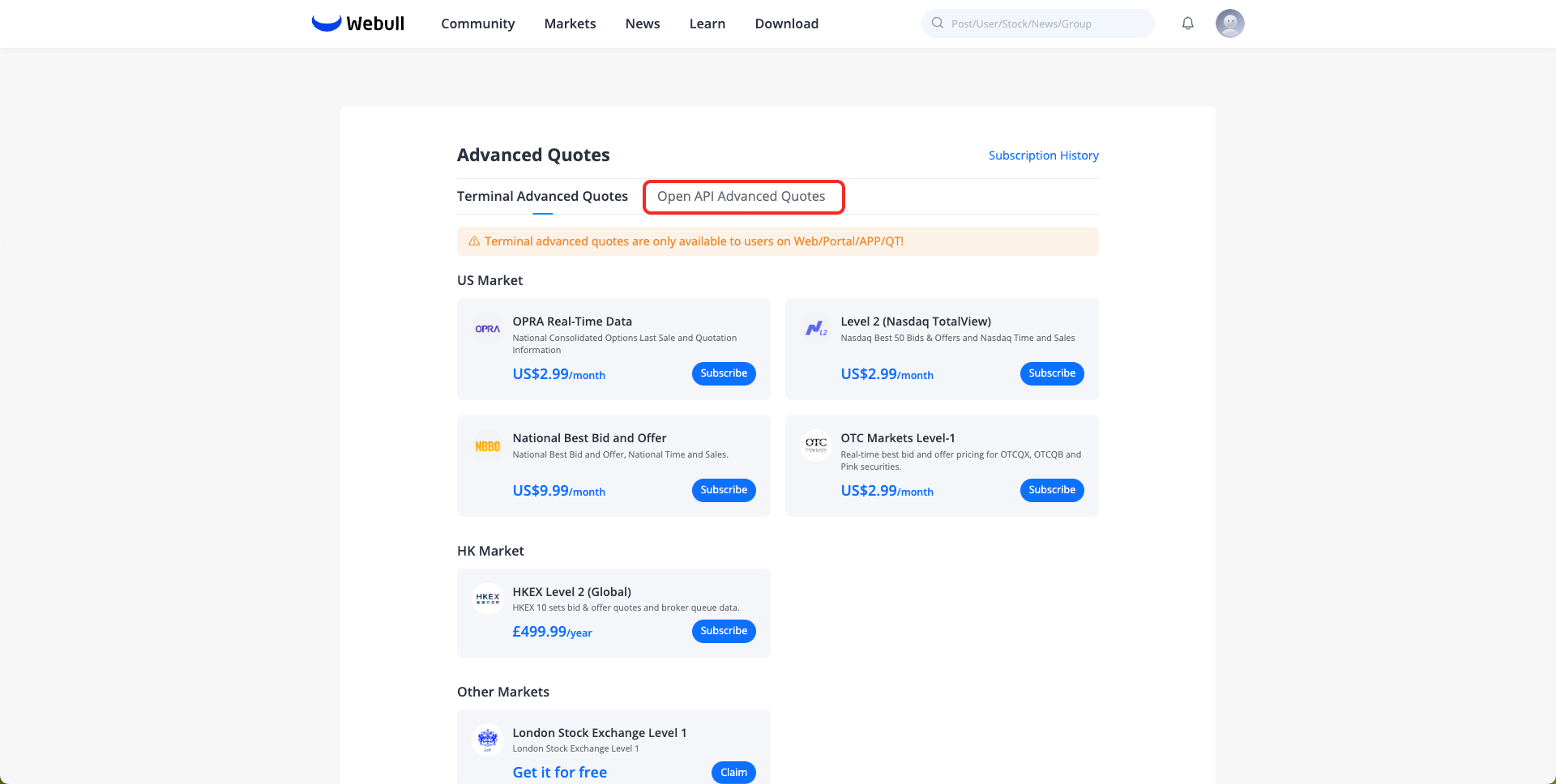The image size is (1556, 784).
Task: Click the National Consolidated Options description
Action: [x=625, y=344]
